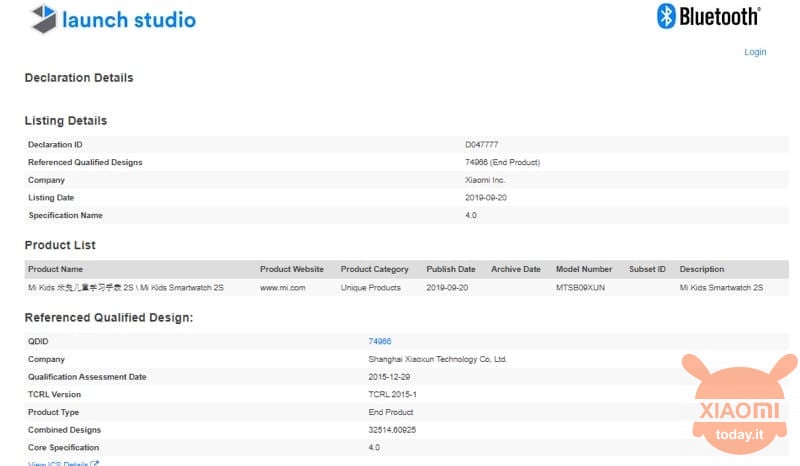Viewport: 800px width, 466px height.
Task: Click the Listing Details heading
Action: 66,121
